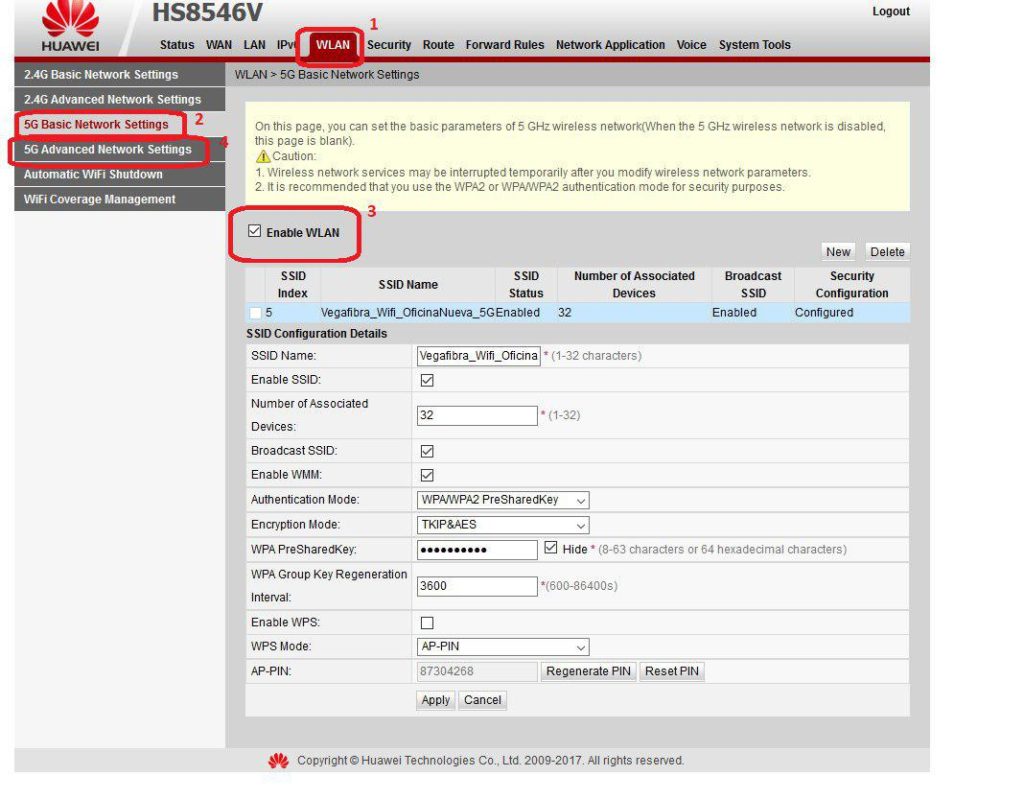Viewport: 1024px width, 799px height.
Task: Toggle the Enable WPS checkbox
Action: click(427, 623)
